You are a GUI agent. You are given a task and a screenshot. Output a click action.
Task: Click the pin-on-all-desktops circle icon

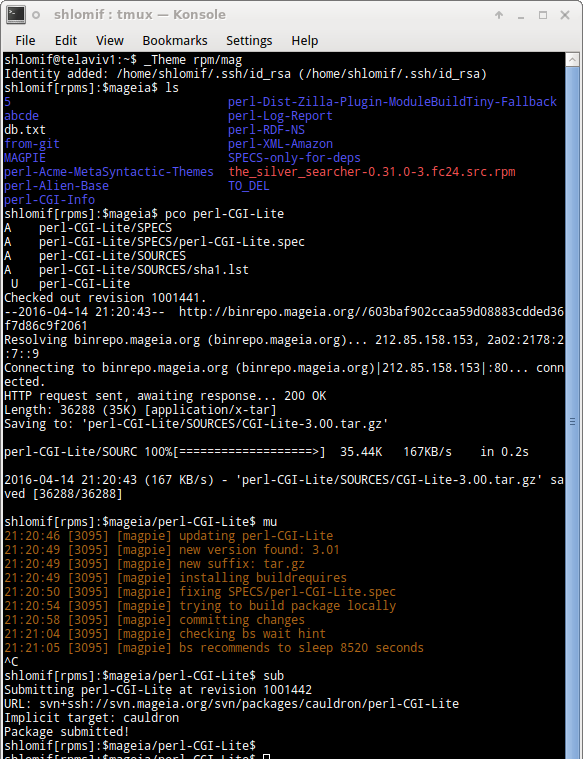click(x=36, y=15)
